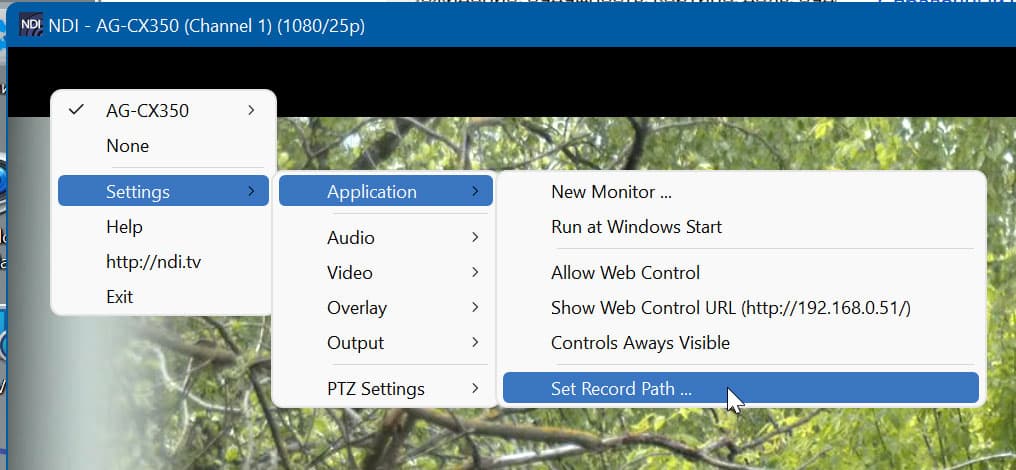Expand the Application submenu
Screen dimensions: 1016x470
[372, 191]
